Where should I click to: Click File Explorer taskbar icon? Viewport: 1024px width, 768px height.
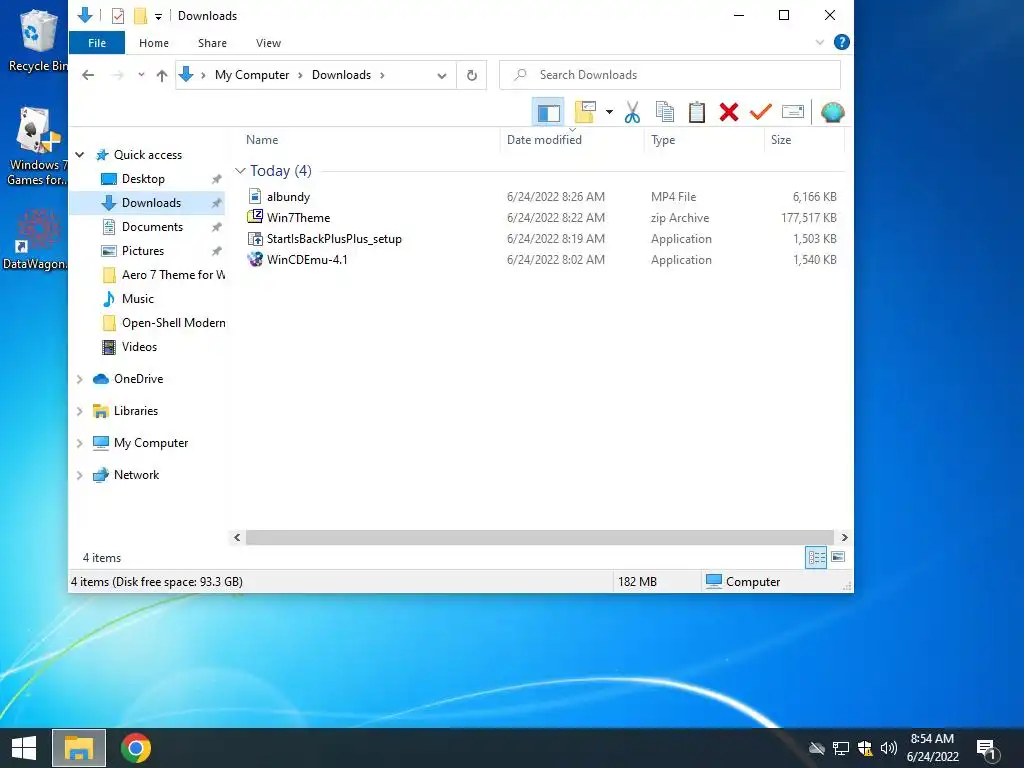tap(79, 748)
